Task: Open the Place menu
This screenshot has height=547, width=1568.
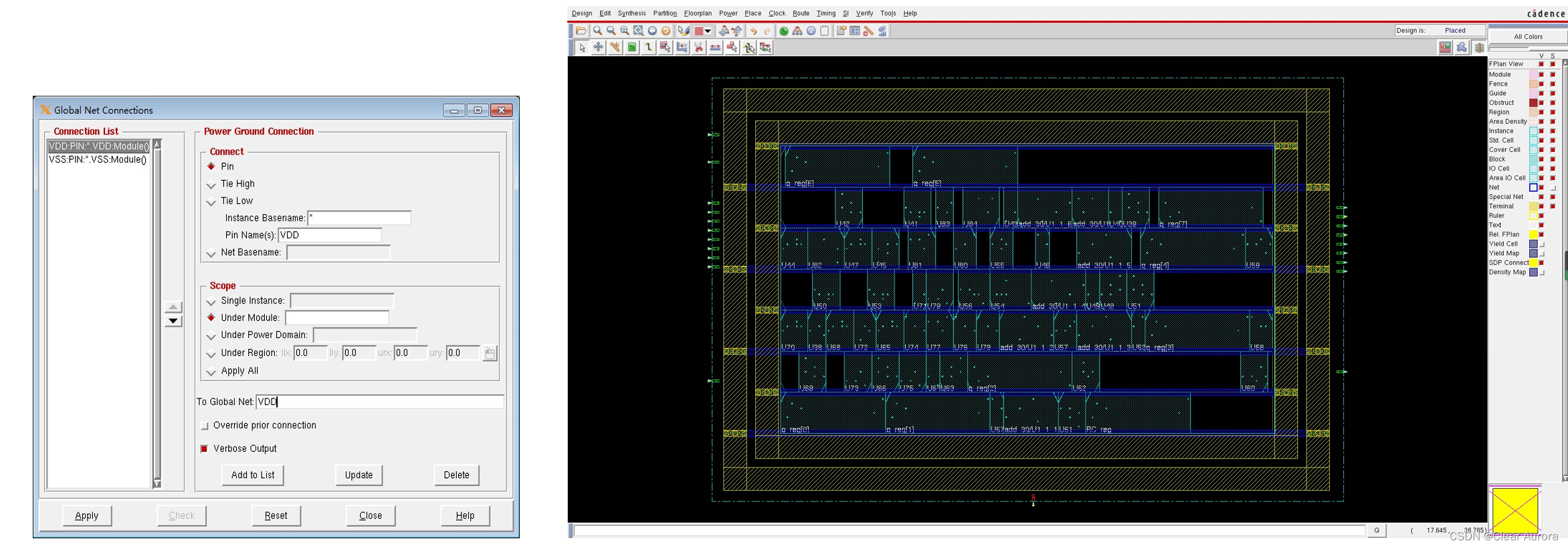Action: point(753,13)
